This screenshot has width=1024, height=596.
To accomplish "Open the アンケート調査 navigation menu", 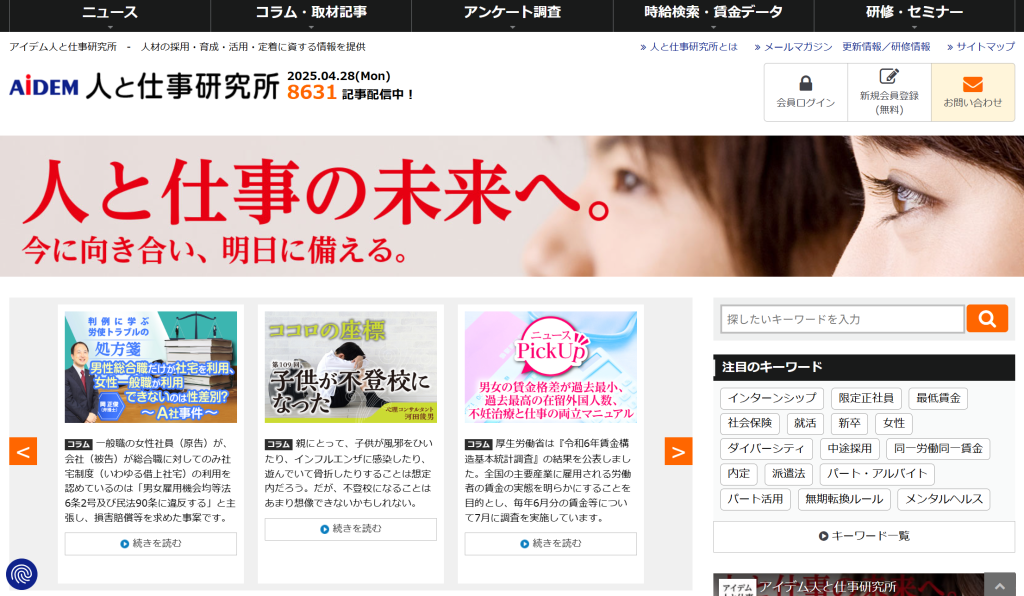I will click(512, 14).
